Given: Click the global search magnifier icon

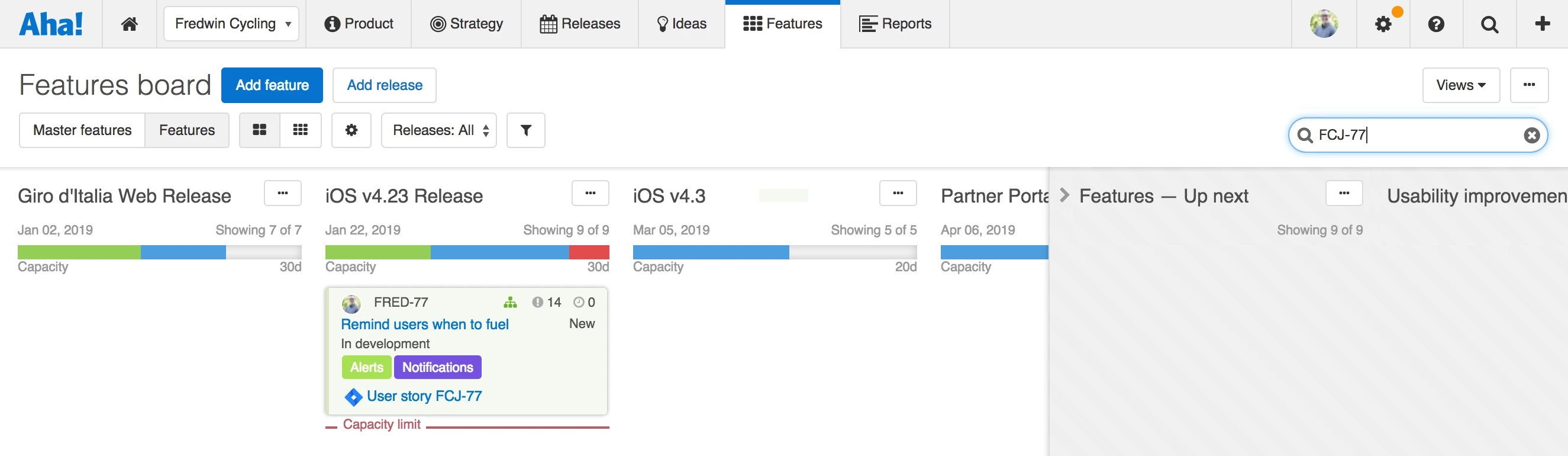Looking at the screenshot, I should pos(1489,24).
